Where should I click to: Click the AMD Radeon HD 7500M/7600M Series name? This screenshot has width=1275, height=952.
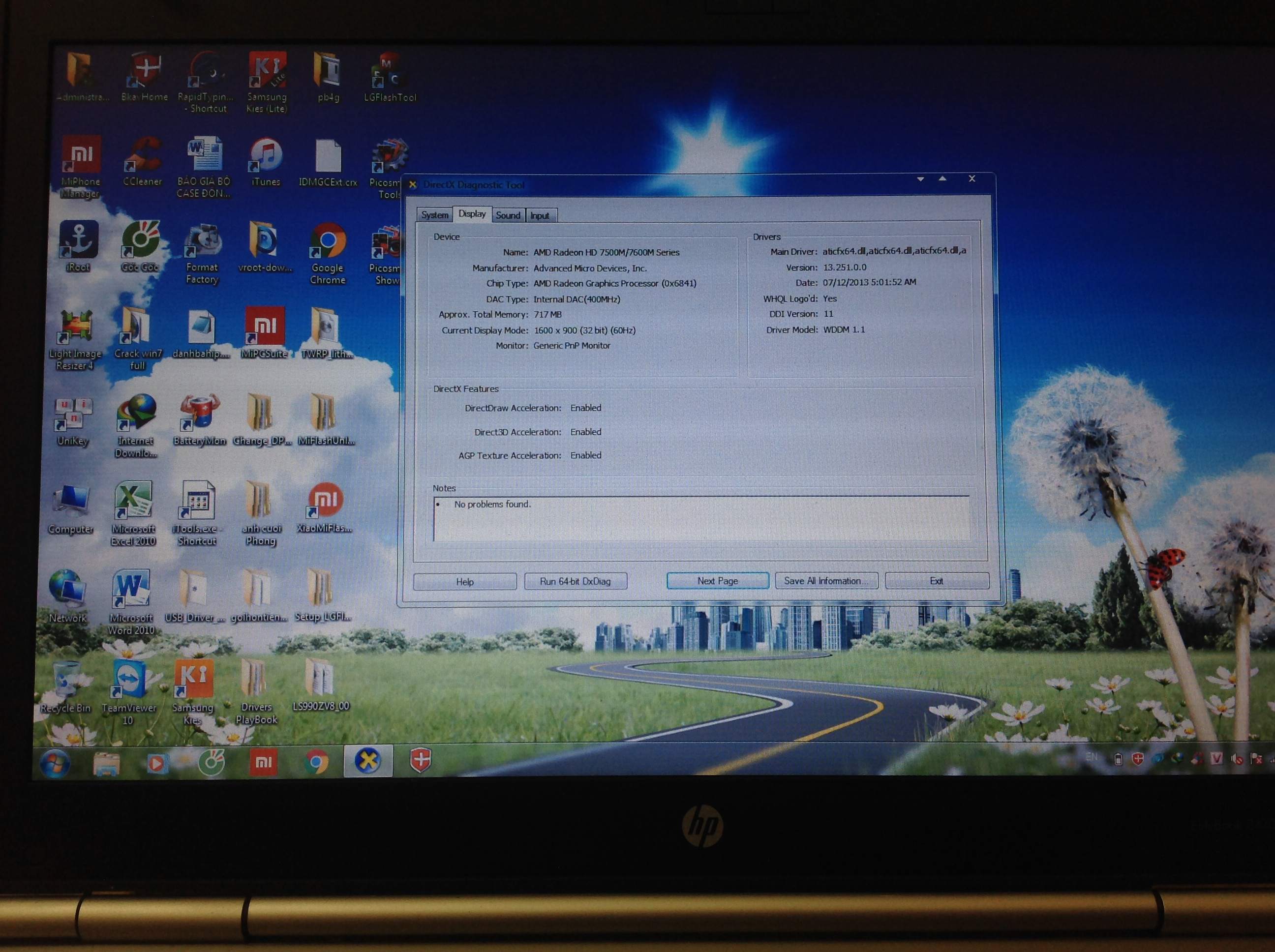[607, 252]
